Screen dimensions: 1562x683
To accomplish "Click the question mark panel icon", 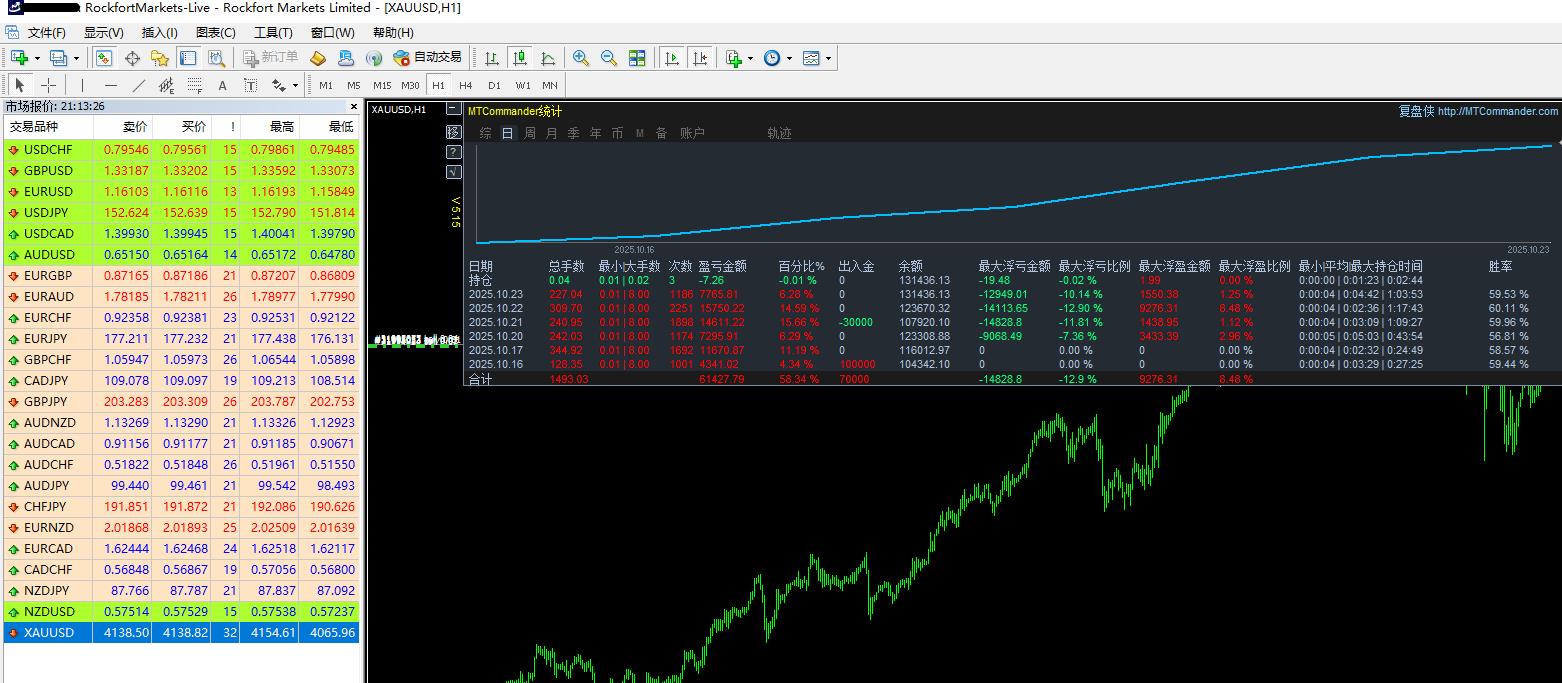I will (x=454, y=152).
